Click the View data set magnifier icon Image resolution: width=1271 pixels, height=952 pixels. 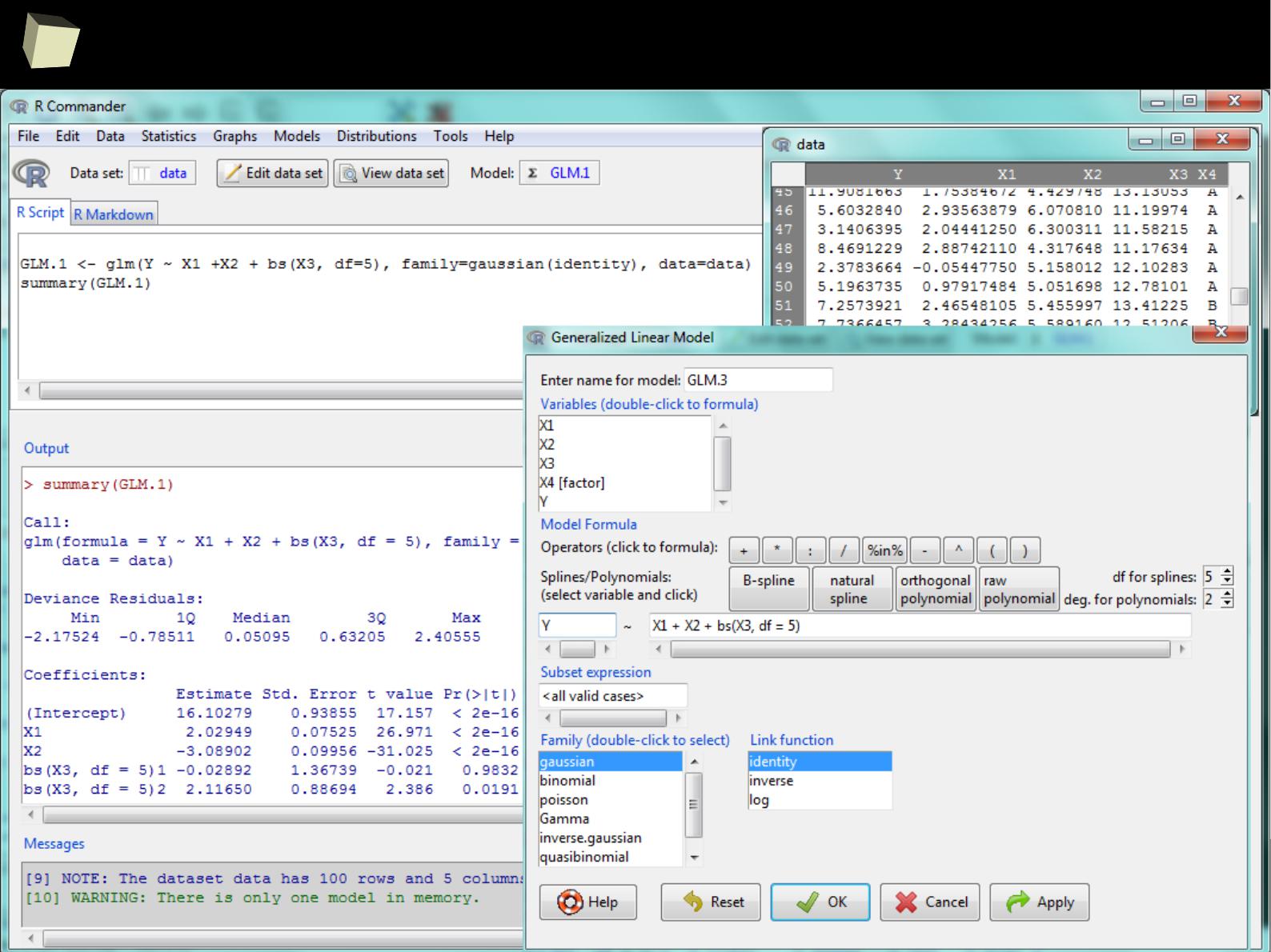click(x=349, y=174)
